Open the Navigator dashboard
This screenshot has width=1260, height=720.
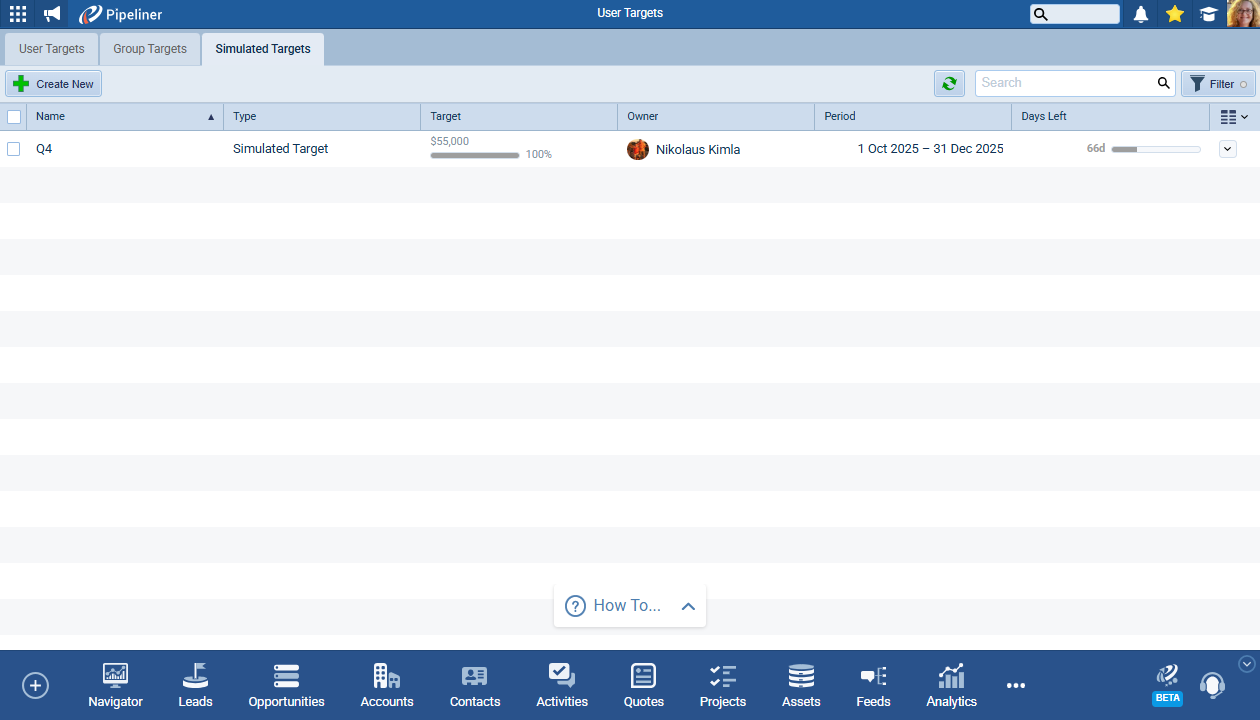coord(115,686)
